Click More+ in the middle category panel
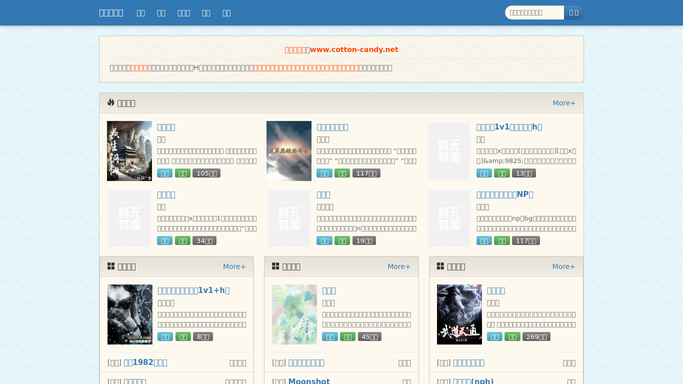This screenshot has width=683, height=384. coord(399,266)
